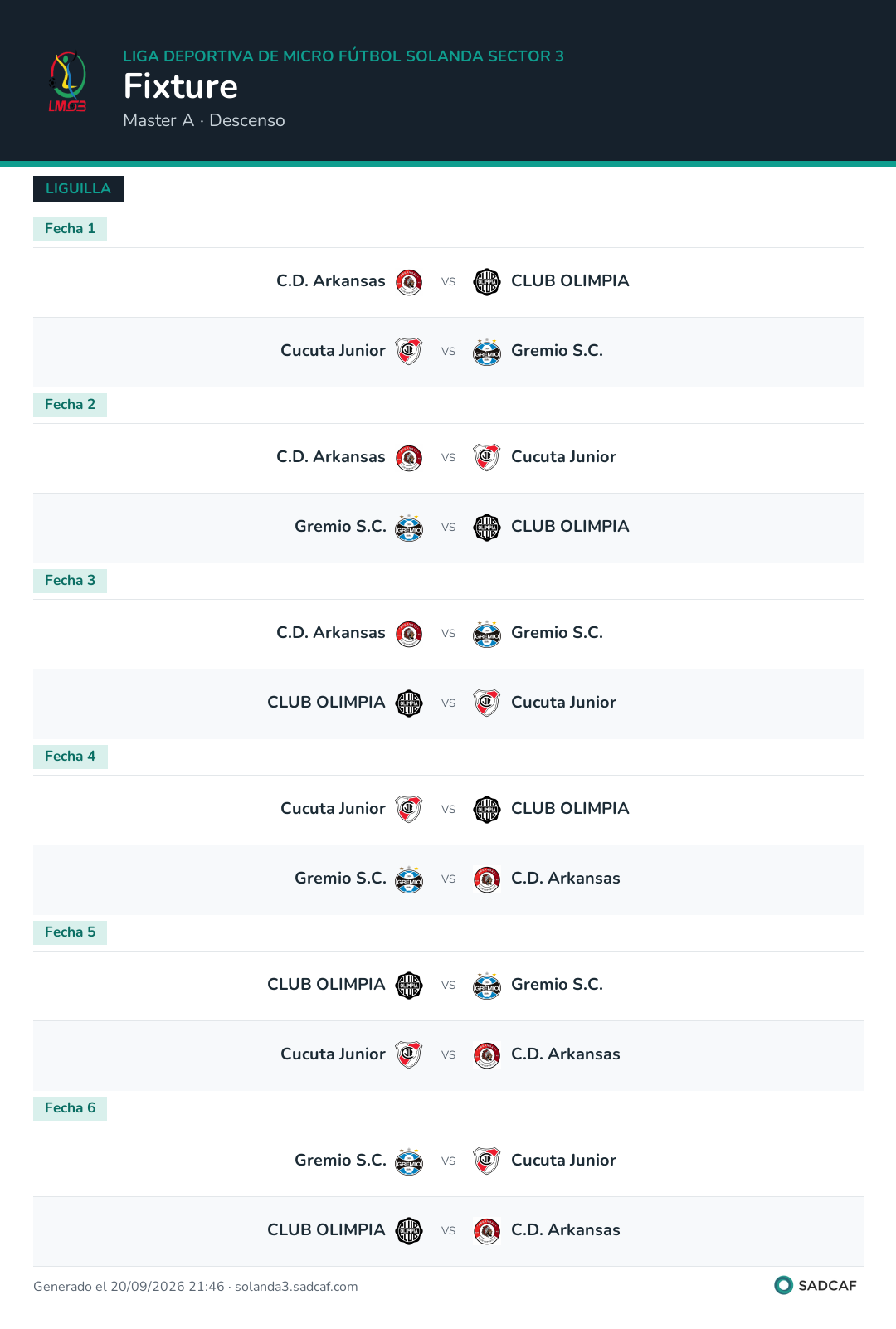Click the SADCAF logo icon in footer
Viewport: 896px width, 1329px height.
pos(783,1285)
